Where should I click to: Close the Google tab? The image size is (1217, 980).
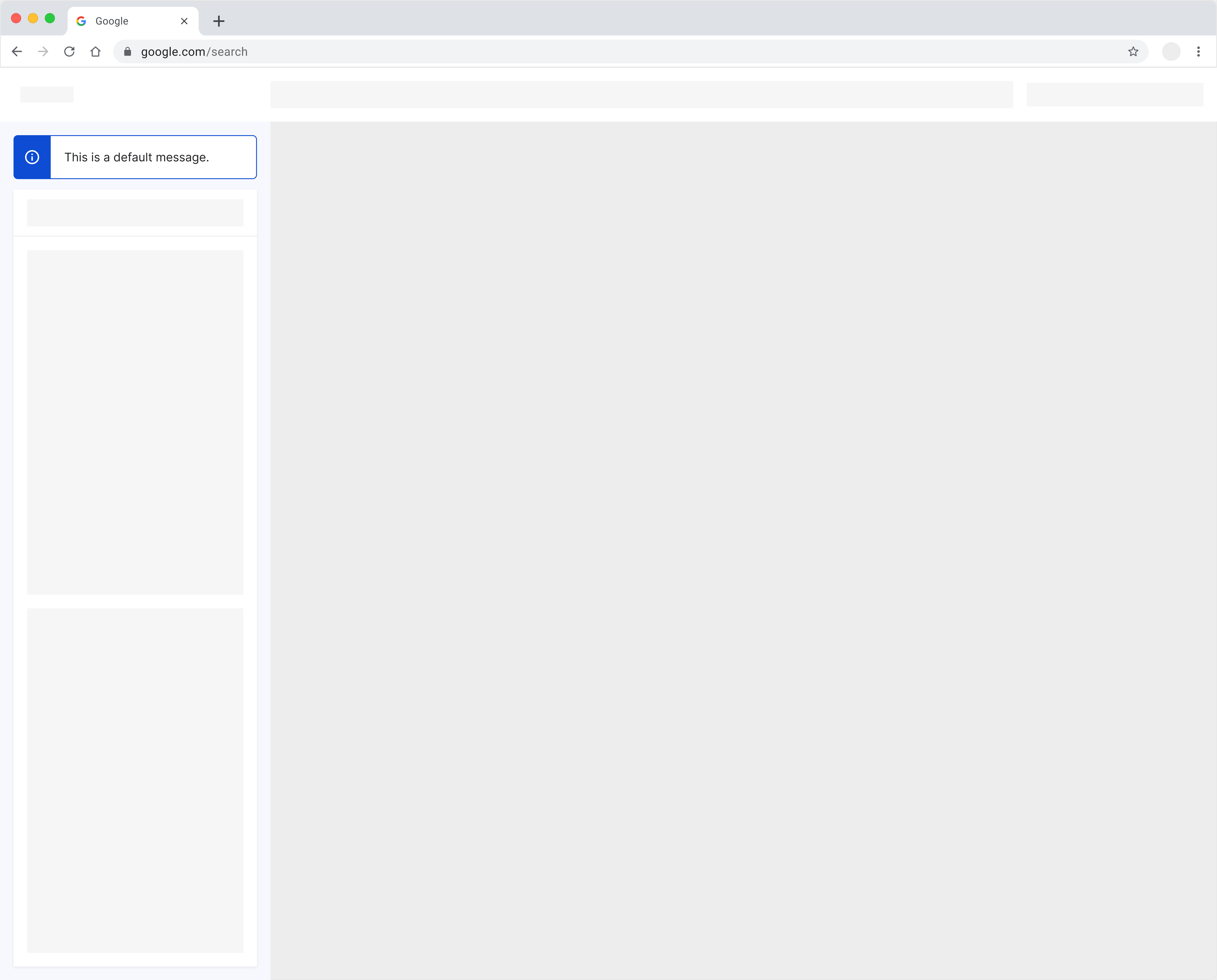point(184,21)
